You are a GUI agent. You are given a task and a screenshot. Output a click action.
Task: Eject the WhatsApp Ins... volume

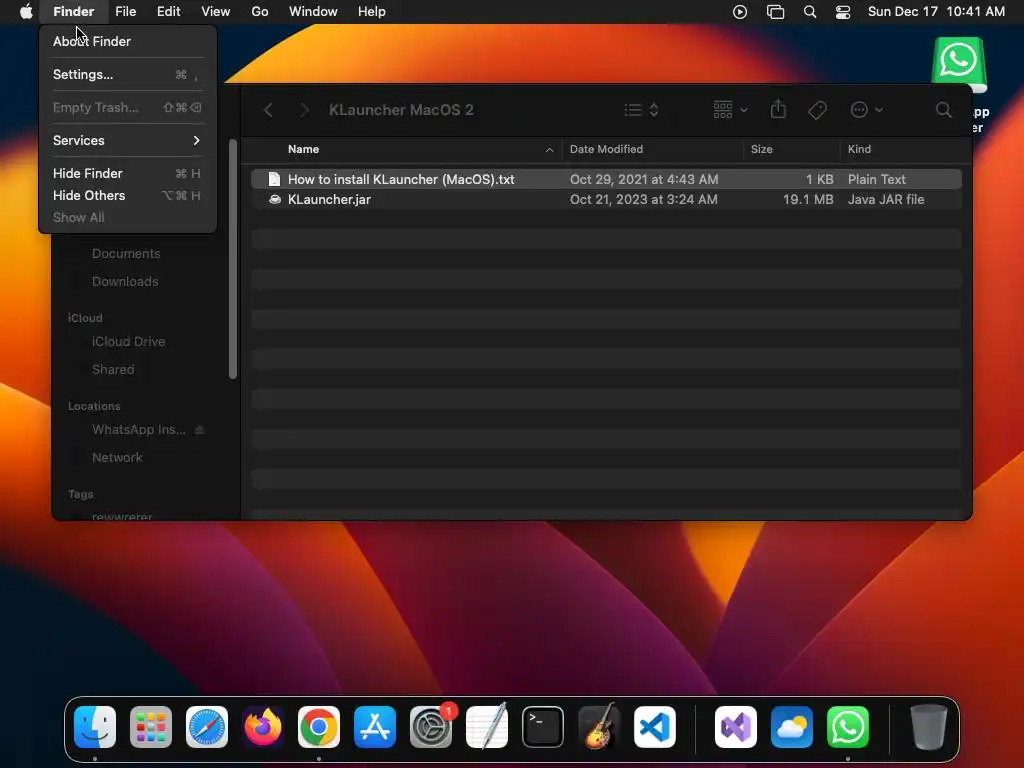[200, 430]
